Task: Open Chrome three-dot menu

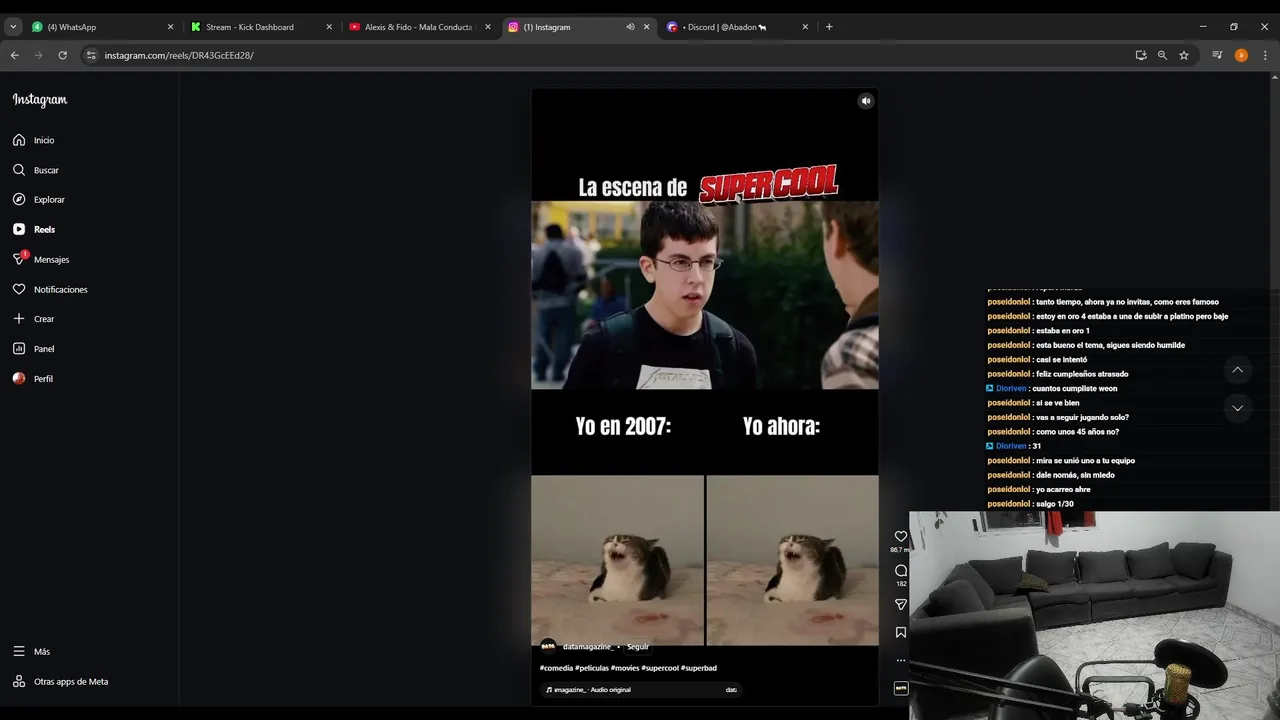Action: (x=1265, y=55)
